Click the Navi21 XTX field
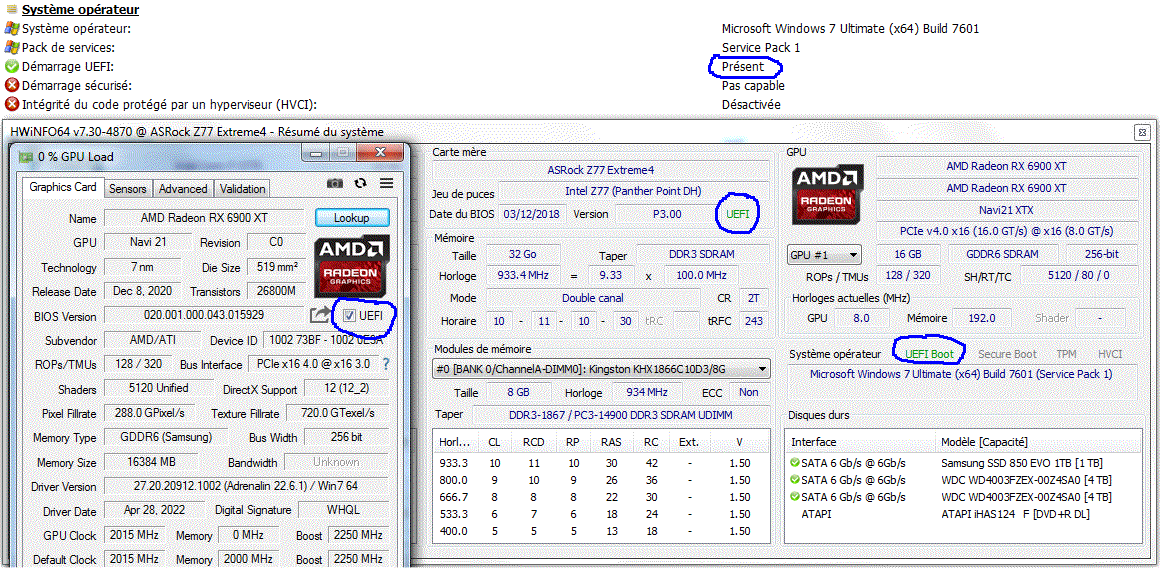 (1006, 209)
